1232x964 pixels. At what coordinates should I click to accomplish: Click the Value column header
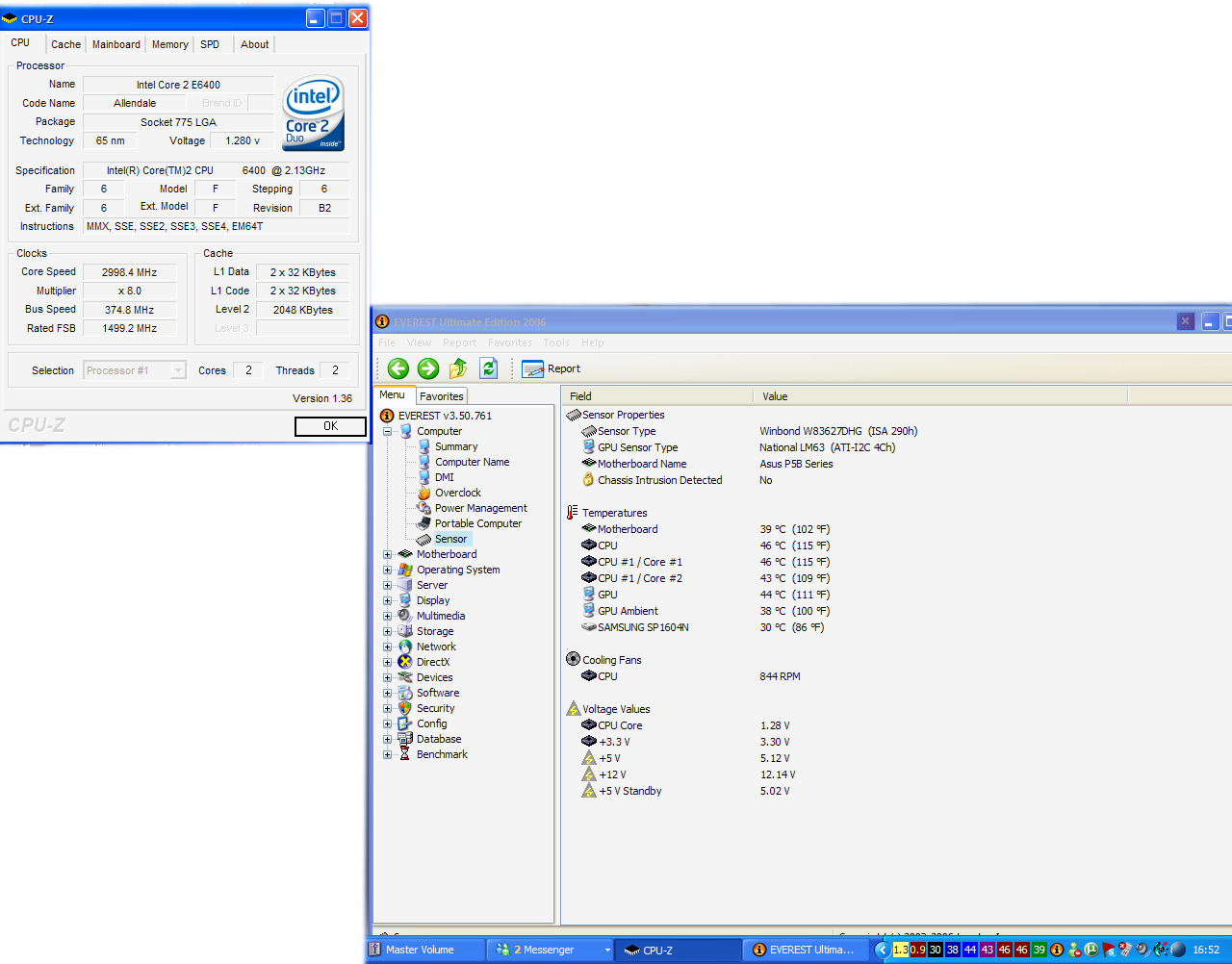click(939, 396)
